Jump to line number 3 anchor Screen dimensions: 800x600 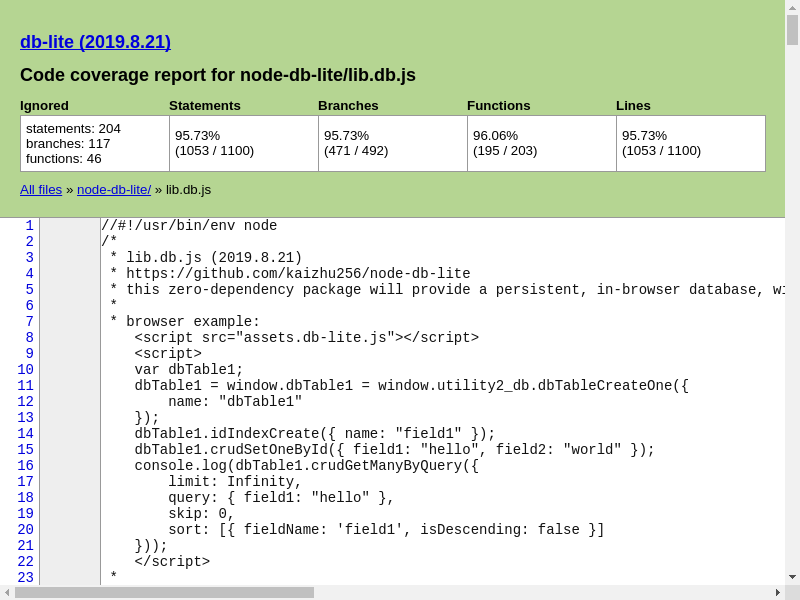coord(29,257)
